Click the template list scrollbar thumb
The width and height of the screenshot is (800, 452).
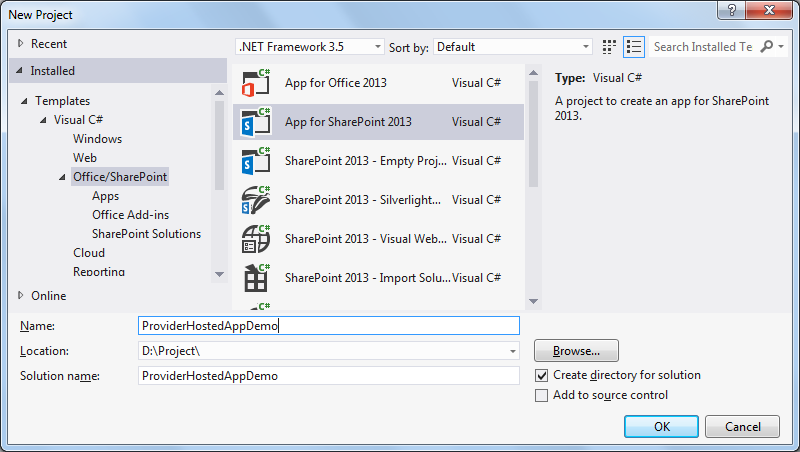coord(533,134)
